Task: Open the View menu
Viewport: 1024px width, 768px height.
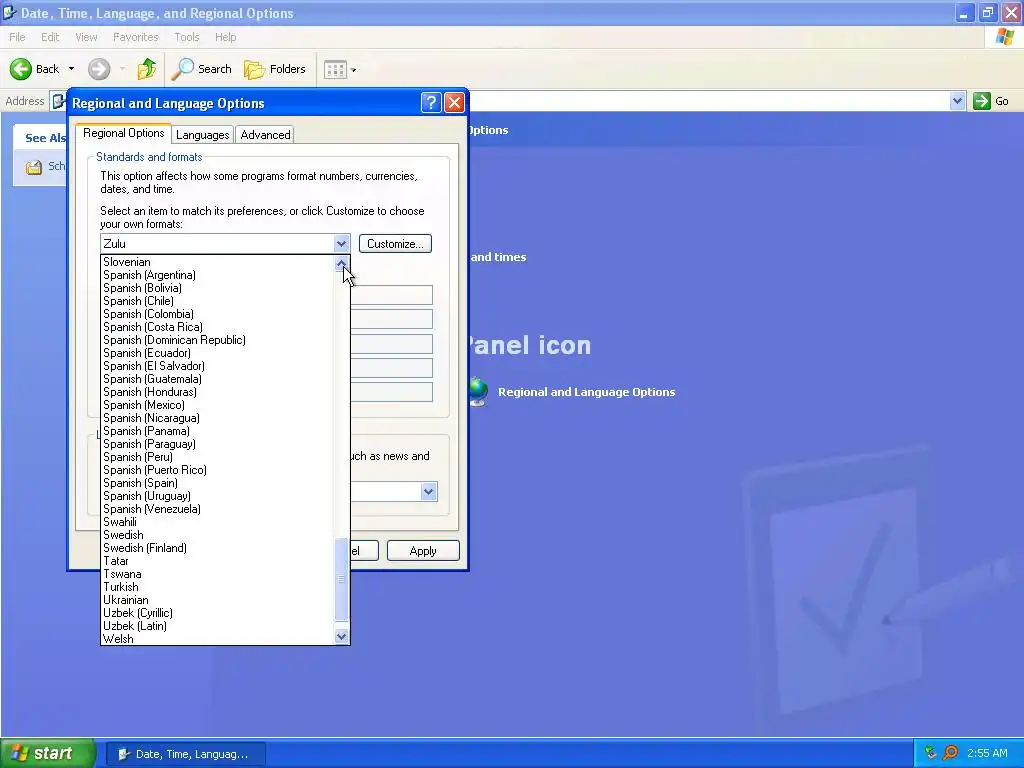Action: [x=86, y=37]
